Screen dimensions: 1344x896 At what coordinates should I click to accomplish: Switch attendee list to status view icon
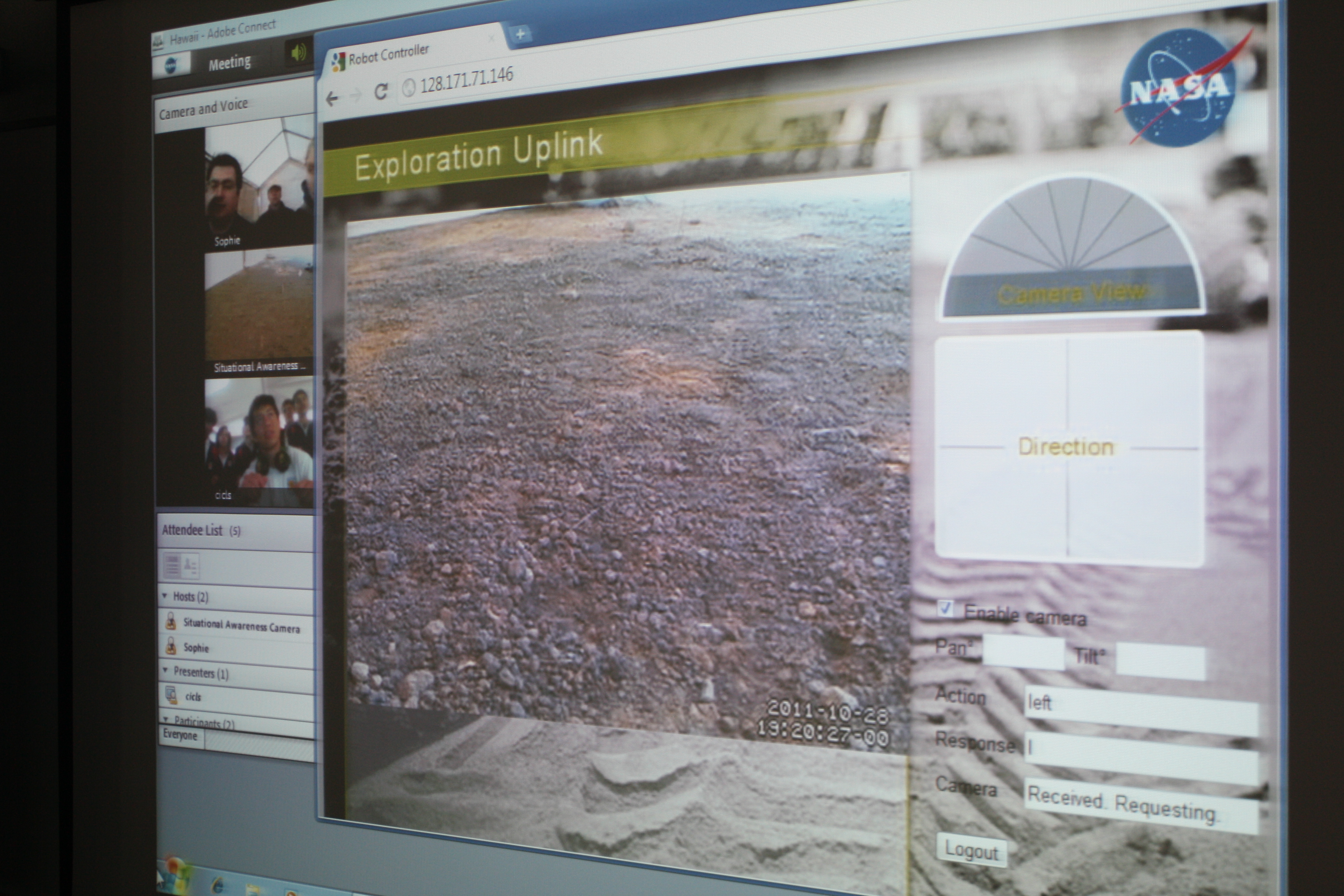tap(190, 566)
